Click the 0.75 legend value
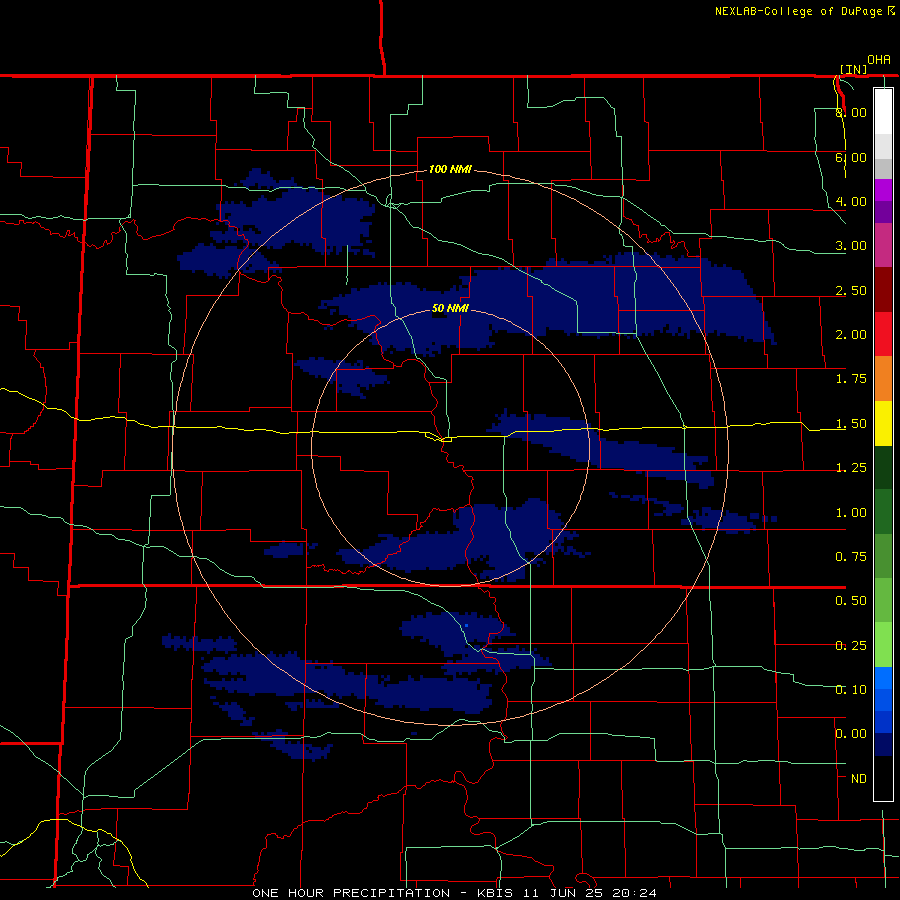Viewport: 900px width, 900px height. (x=851, y=557)
